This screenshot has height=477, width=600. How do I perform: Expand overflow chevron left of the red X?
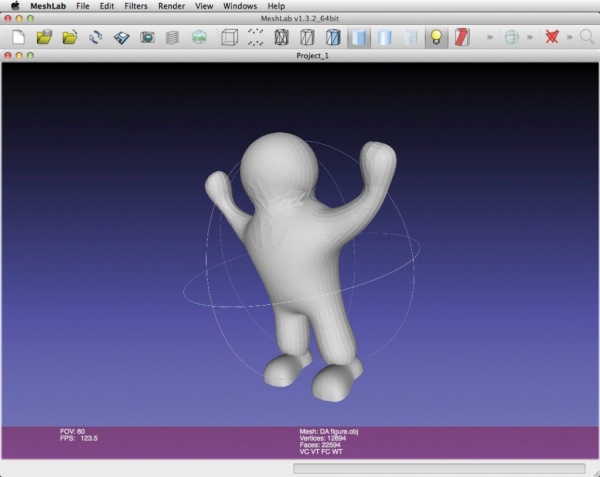click(531, 37)
